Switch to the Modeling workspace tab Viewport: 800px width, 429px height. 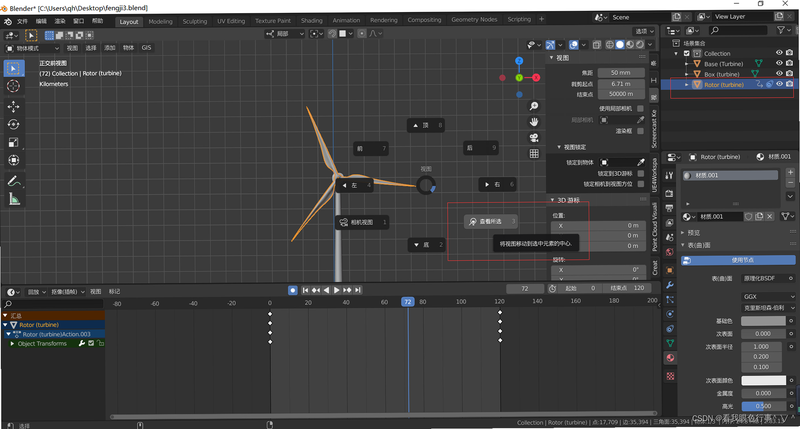point(160,21)
